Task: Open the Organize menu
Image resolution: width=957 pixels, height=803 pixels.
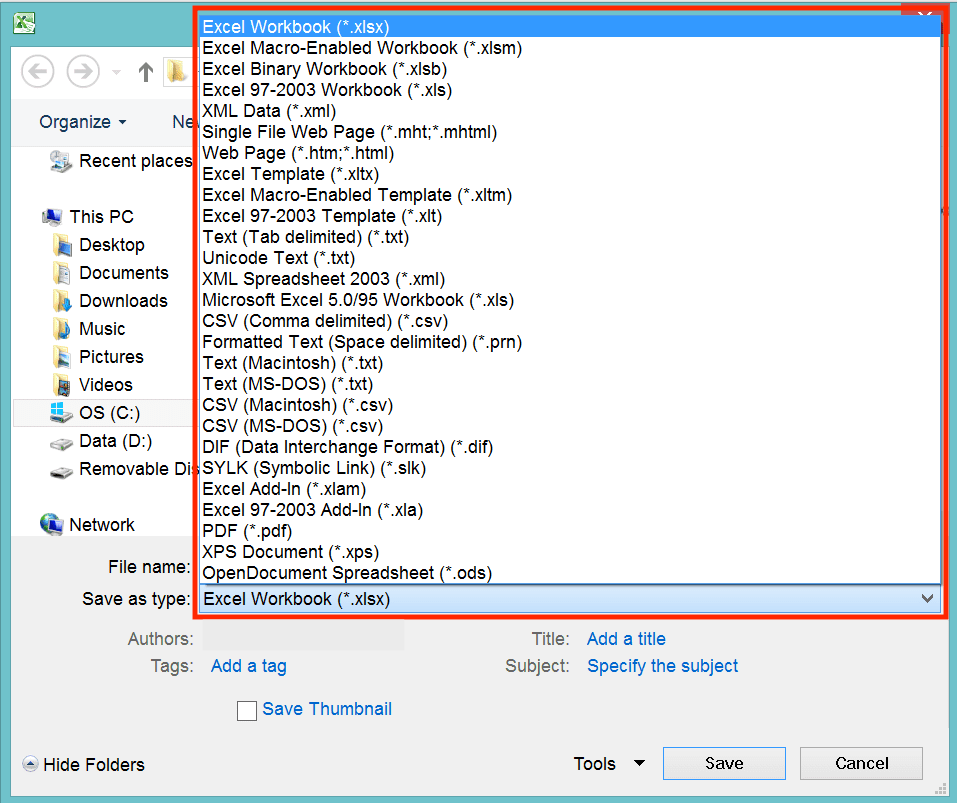Action: [82, 122]
